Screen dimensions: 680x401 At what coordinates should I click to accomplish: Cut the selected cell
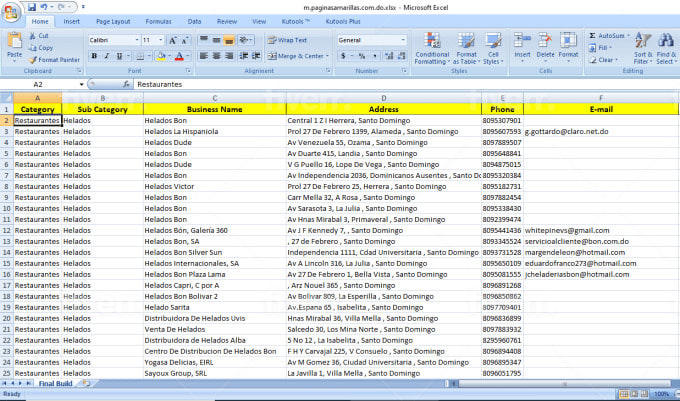(39, 36)
